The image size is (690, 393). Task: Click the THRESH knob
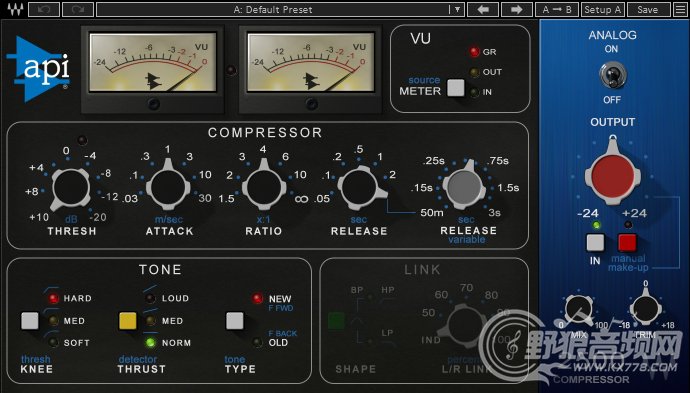point(70,188)
